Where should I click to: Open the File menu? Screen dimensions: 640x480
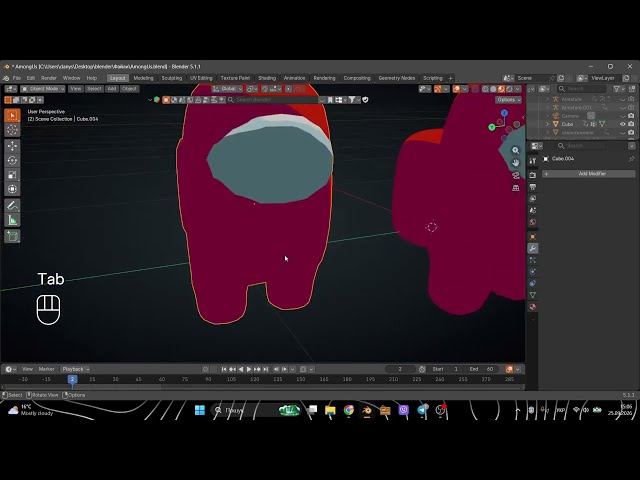pyautogui.click(x=17, y=78)
